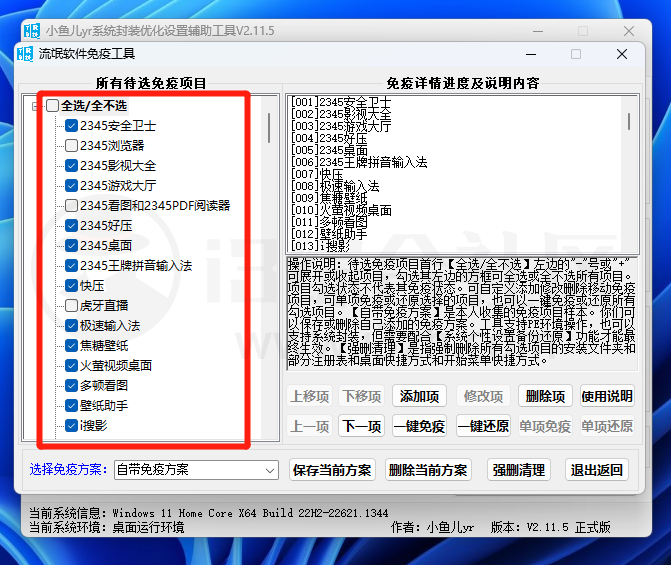Click the 操作说明 description text box

click(x=462, y=313)
